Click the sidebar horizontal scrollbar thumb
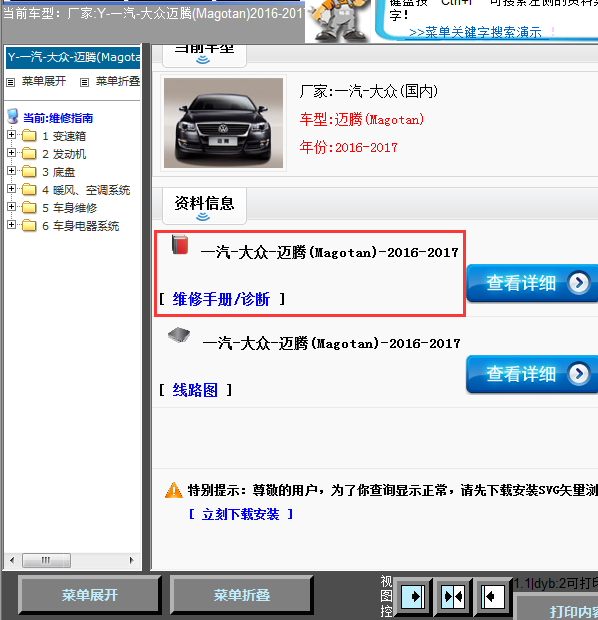The width and height of the screenshot is (598, 620). 46,560
